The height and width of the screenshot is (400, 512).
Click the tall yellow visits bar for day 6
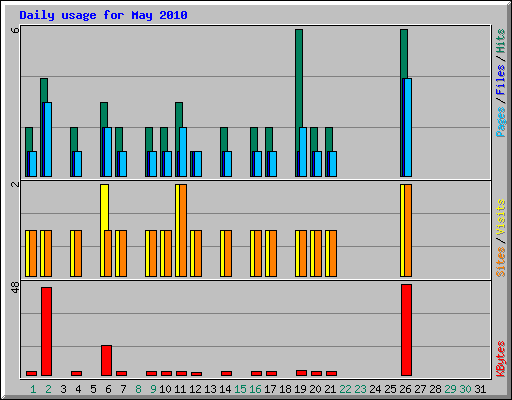tap(104, 207)
